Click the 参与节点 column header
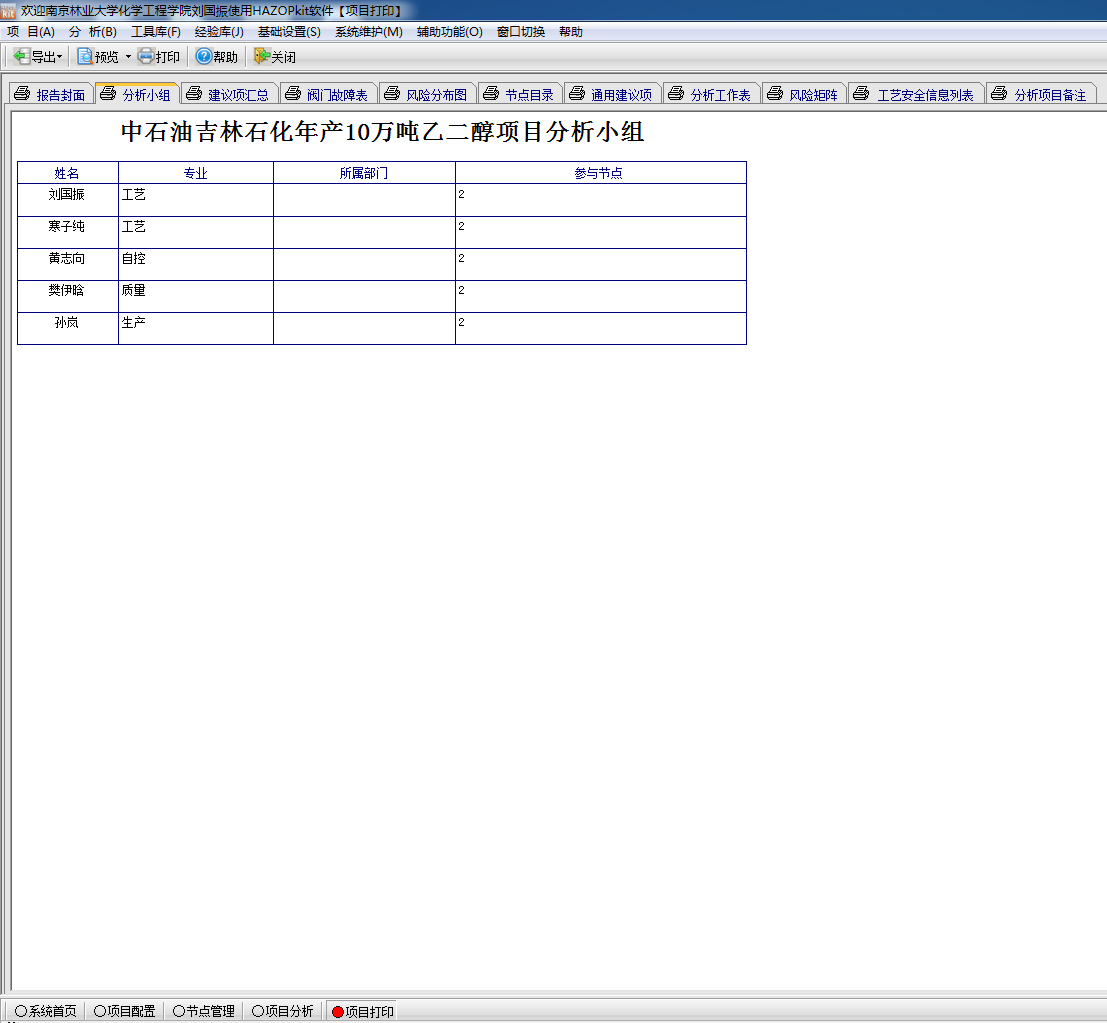This screenshot has width=1107, height=1023. [x=600, y=173]
